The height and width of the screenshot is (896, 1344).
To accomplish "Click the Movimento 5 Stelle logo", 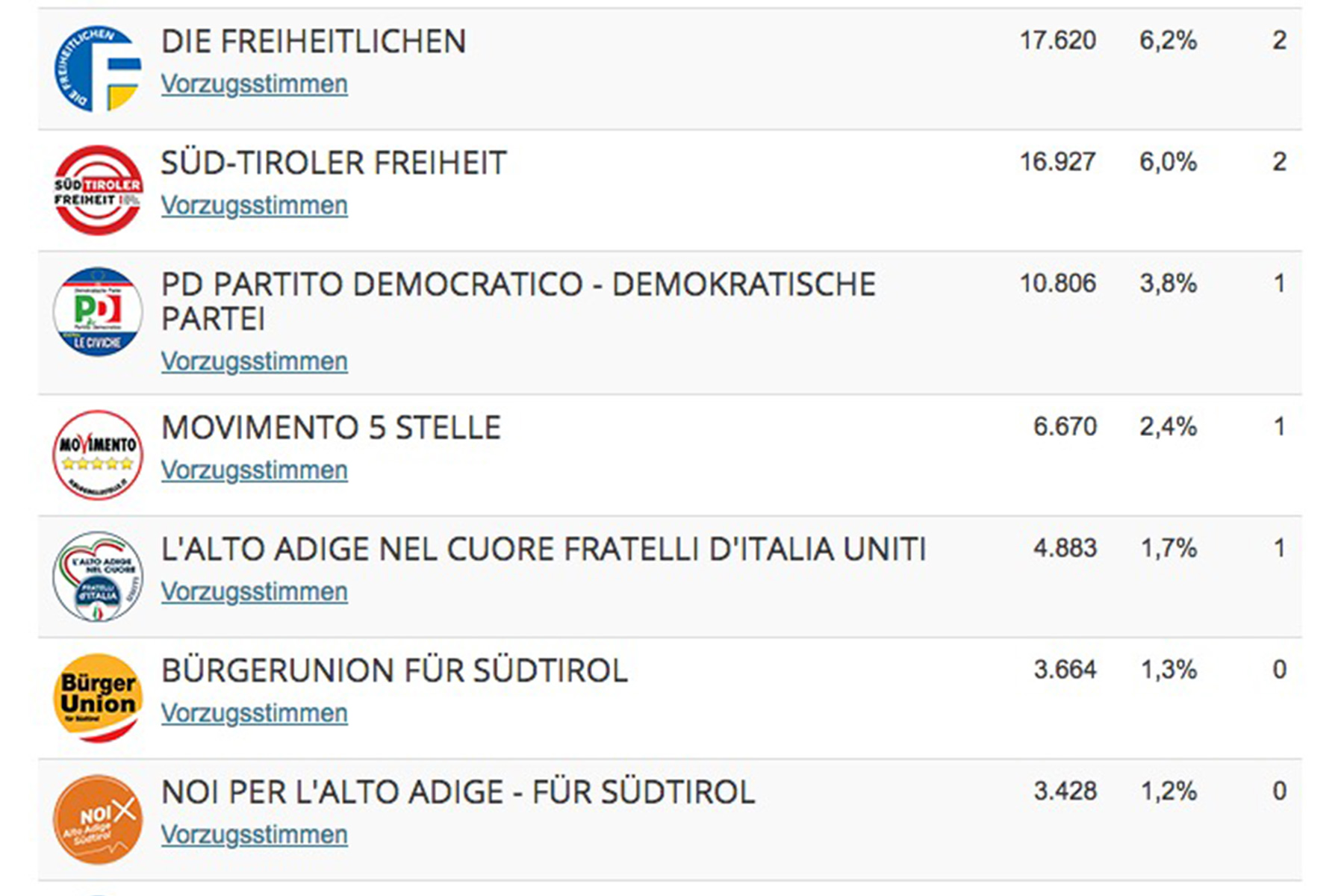I will point(98,455).
